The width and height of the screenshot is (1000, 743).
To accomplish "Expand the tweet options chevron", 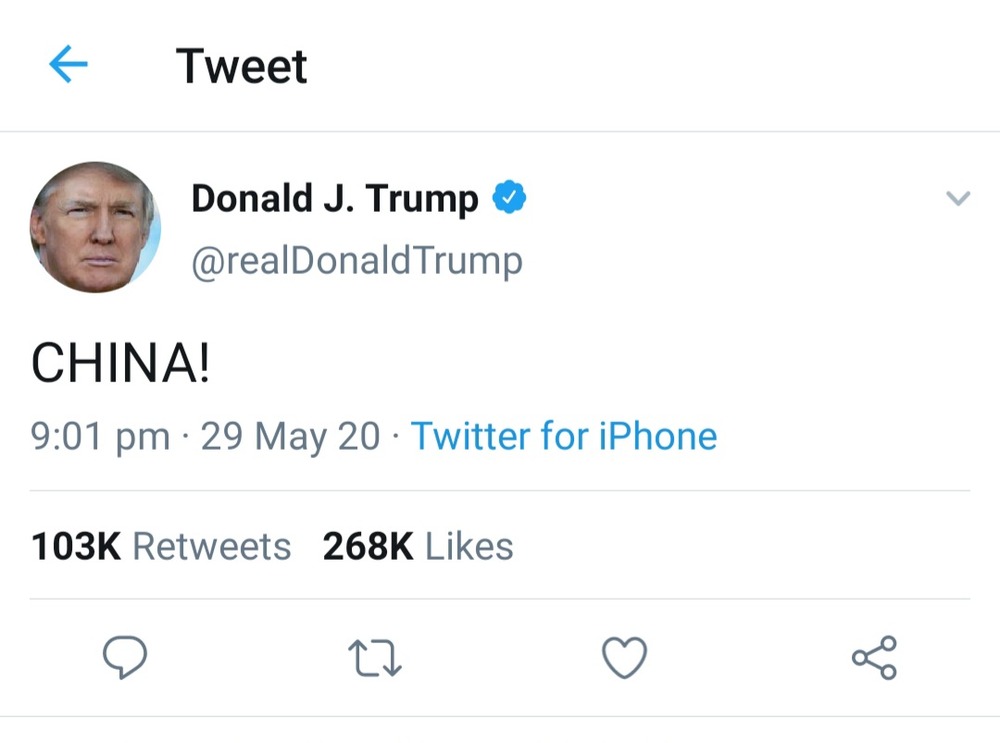I will (x=957, y=199).
